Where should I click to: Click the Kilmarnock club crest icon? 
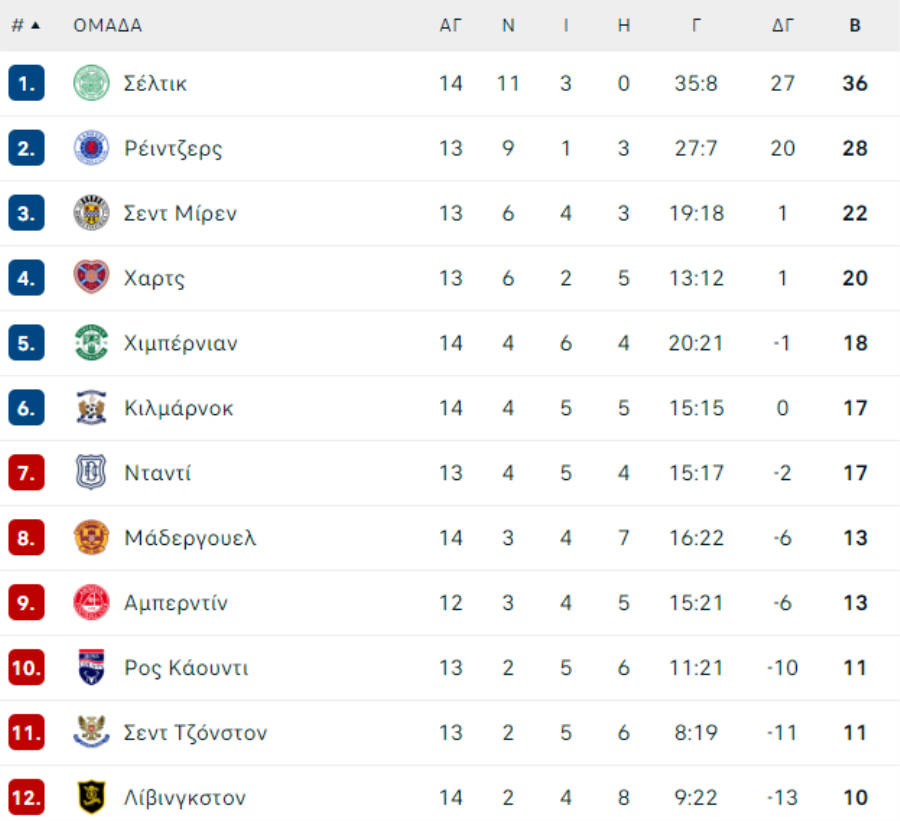point(91,408)
